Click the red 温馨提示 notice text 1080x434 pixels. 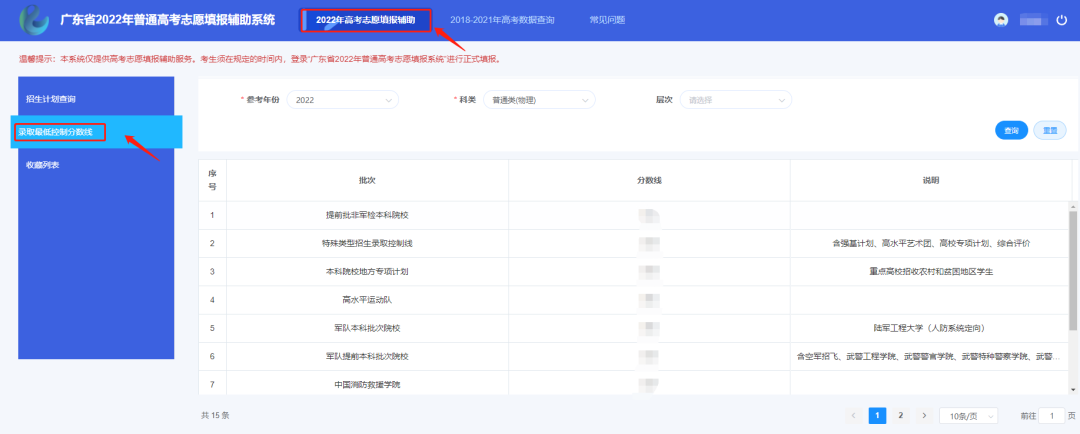(x=260, y=59)
